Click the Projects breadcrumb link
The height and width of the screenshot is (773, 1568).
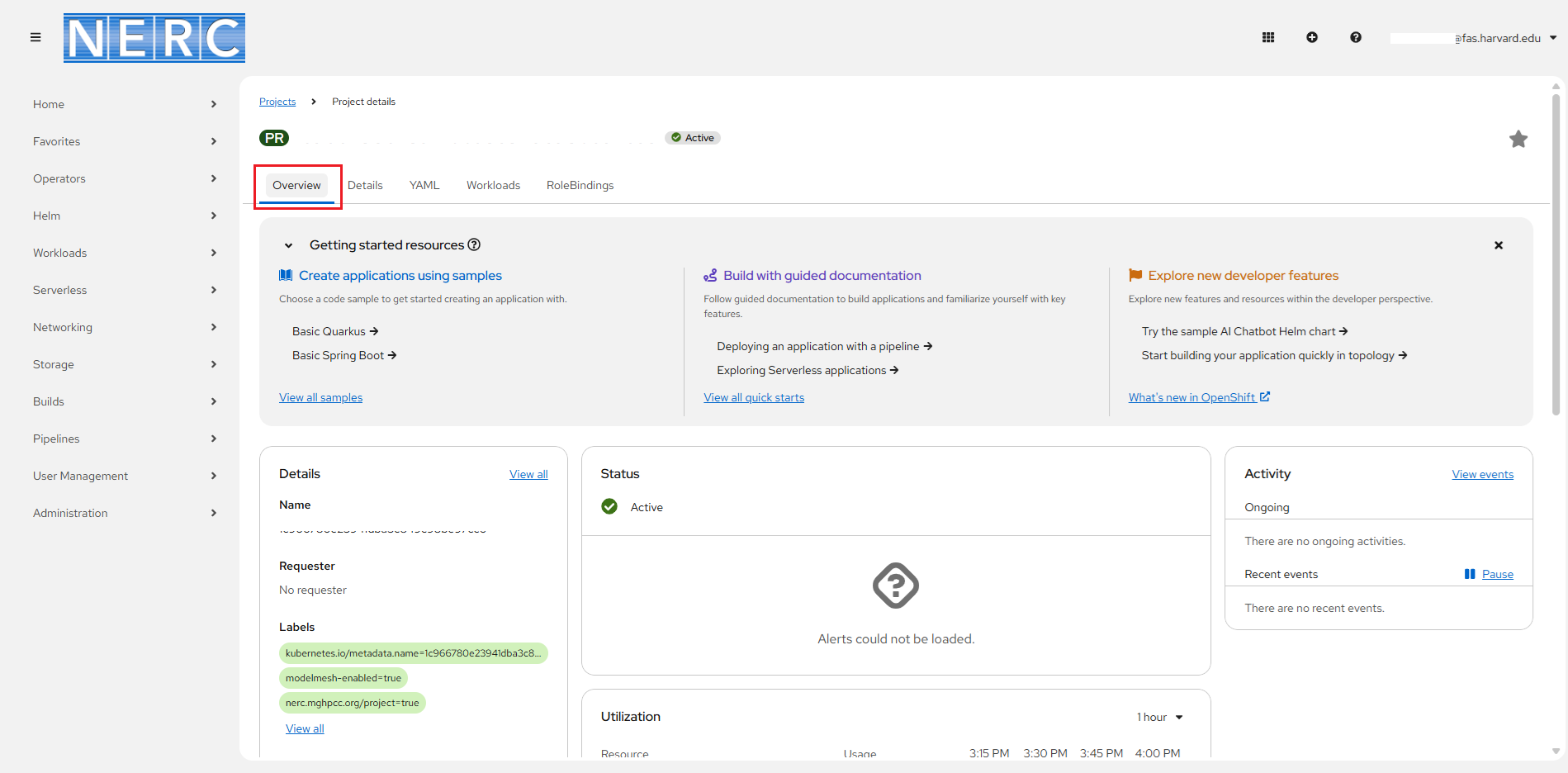[277, 102]
